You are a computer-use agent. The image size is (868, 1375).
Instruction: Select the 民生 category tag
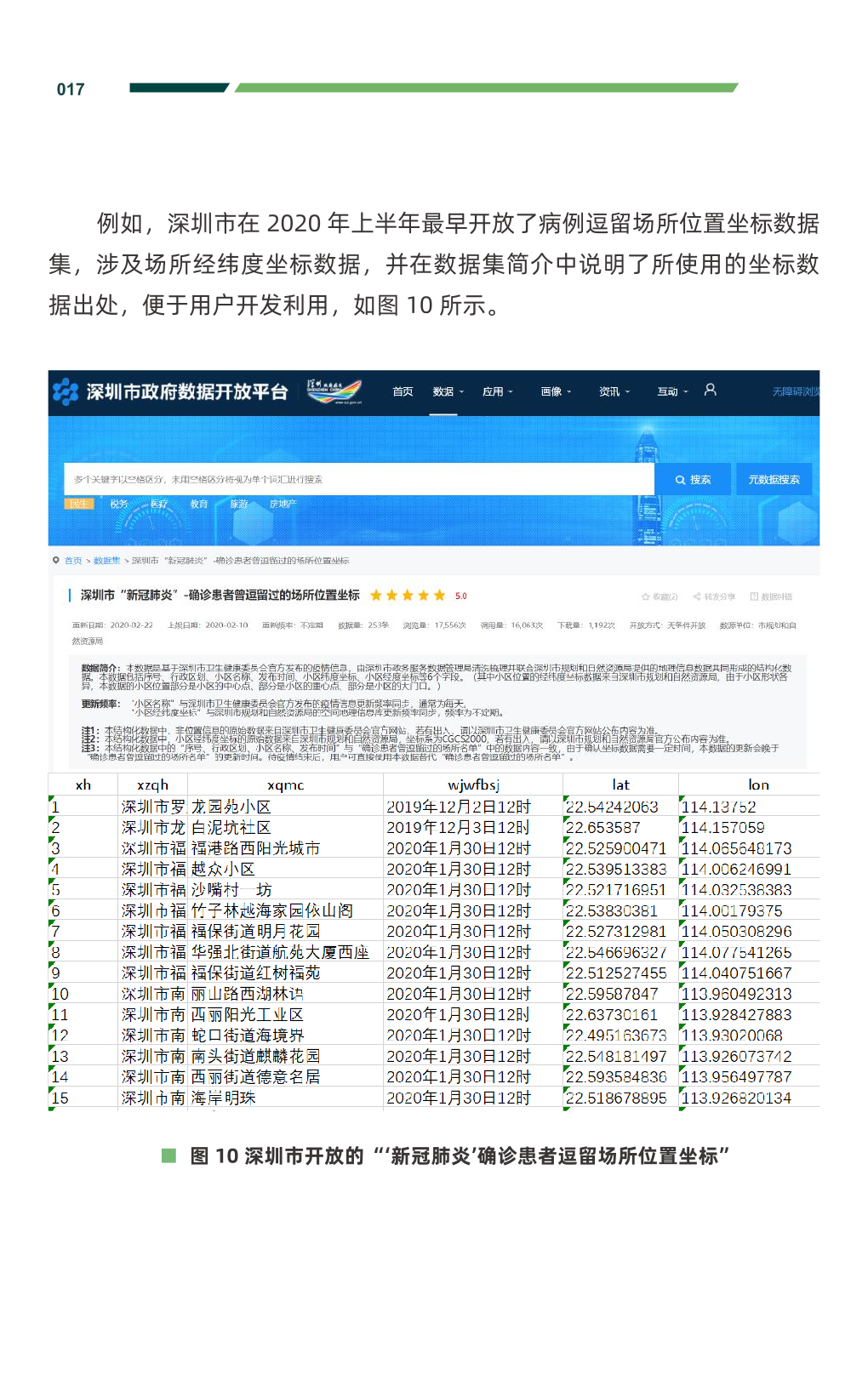pos(78,504)
